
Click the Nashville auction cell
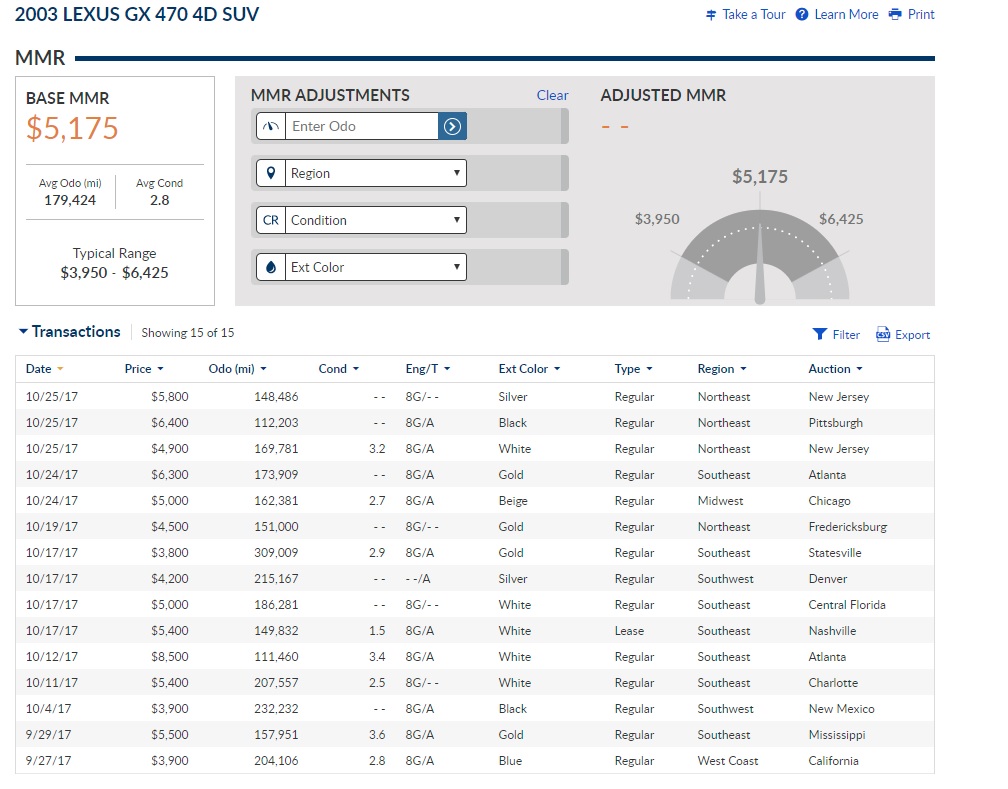pos(832,631)
